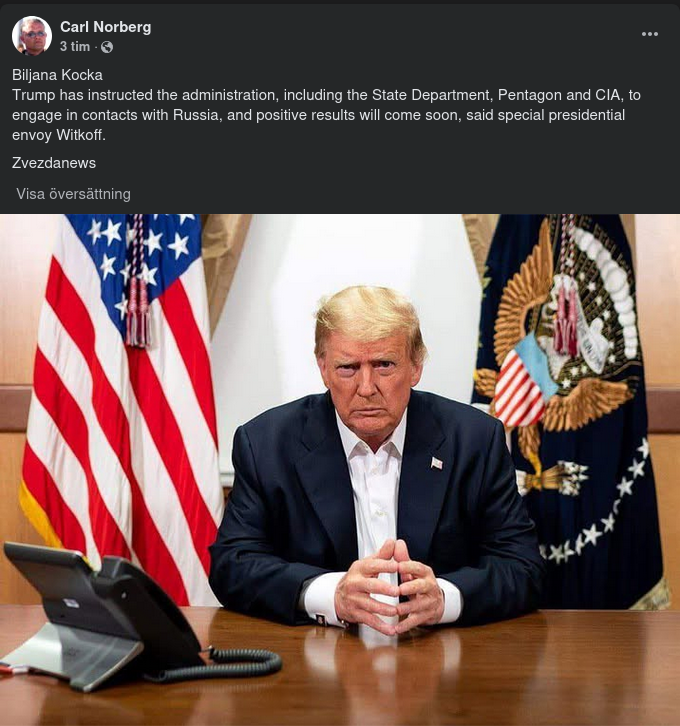Viewport: 680px width, 726px height.
Task: Click the globe public audience icon
Action: pos(107,47)
